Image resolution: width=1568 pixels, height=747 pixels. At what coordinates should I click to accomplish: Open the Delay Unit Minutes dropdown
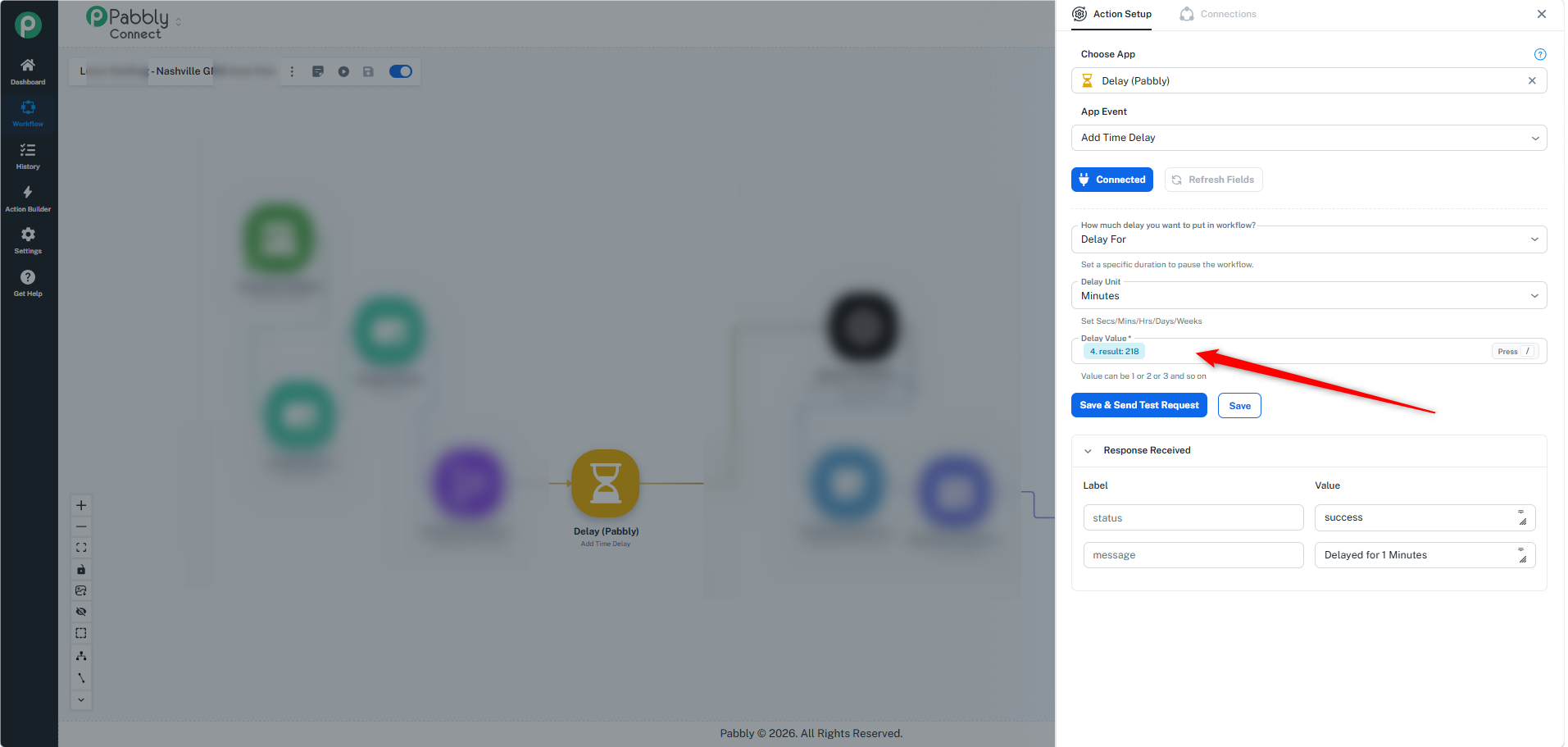click(1309, 296)
